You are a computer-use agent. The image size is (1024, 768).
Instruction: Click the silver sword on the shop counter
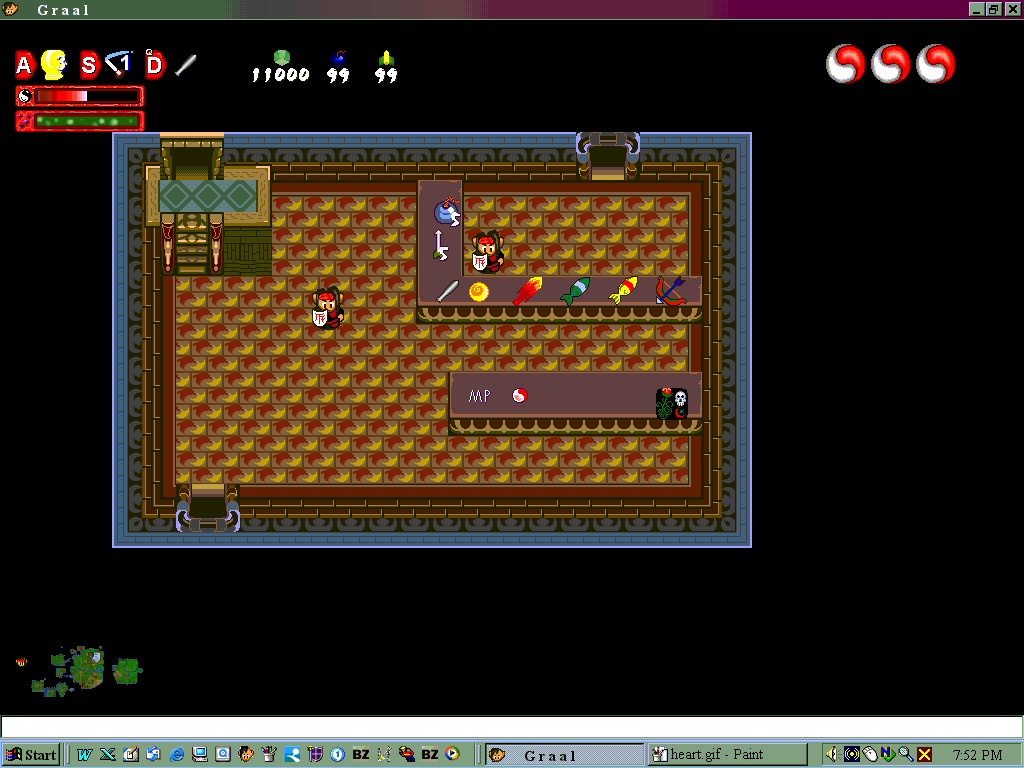pos(446,291)
